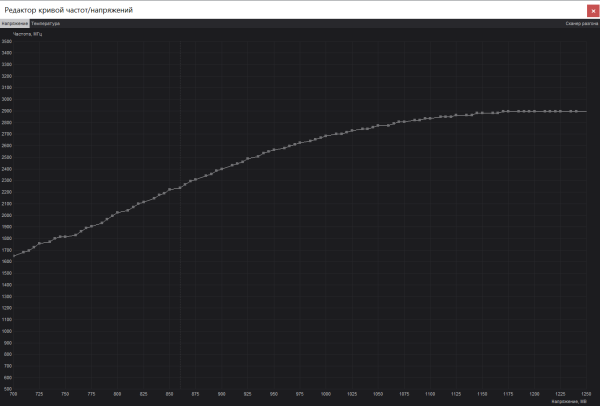Close the curve editor window

pyautogui.click(x=592, y=9)
